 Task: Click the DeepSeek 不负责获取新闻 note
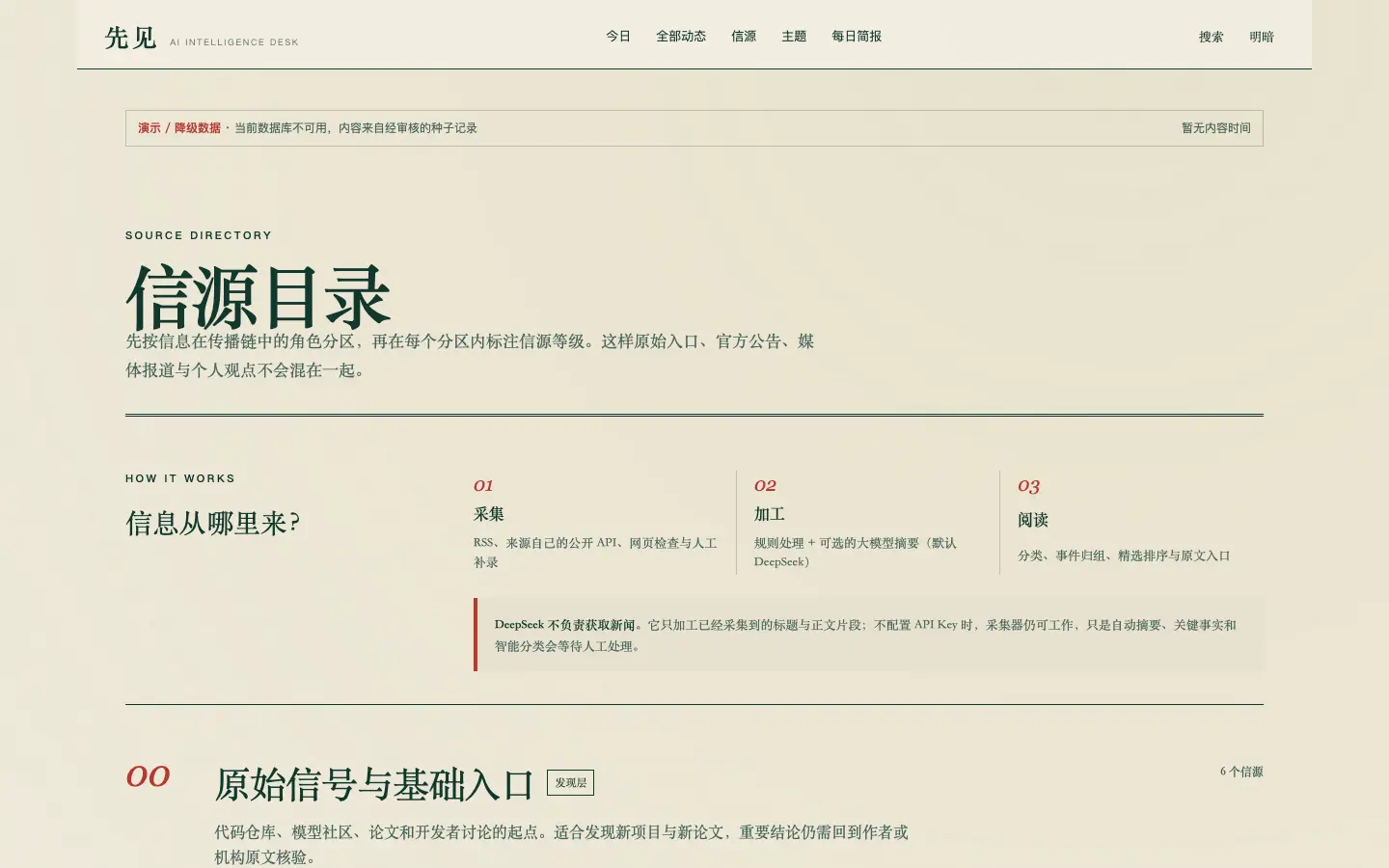(869, 635)
